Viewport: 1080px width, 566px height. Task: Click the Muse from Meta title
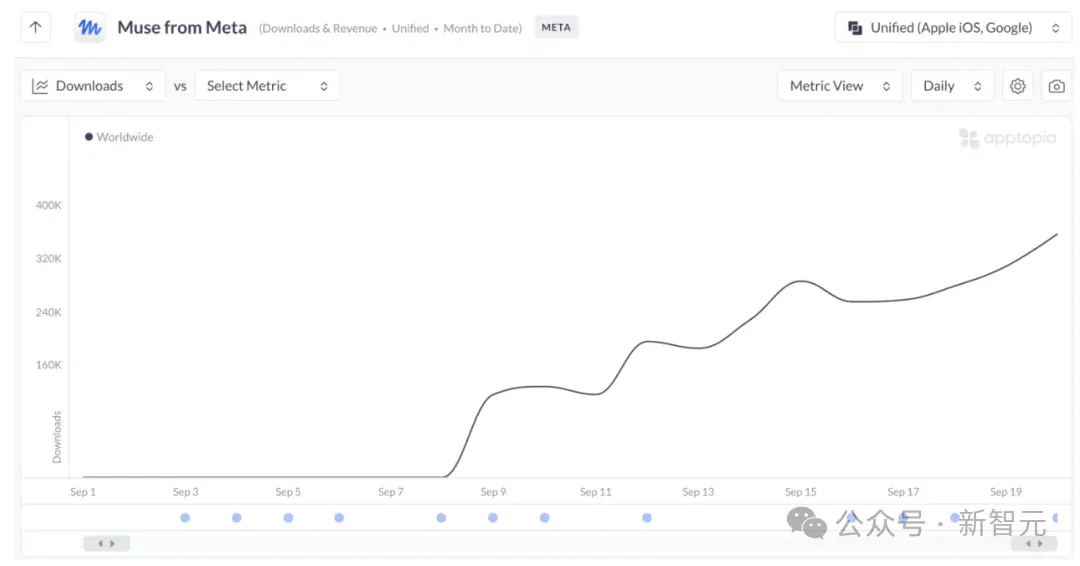[x=182, y=28]
